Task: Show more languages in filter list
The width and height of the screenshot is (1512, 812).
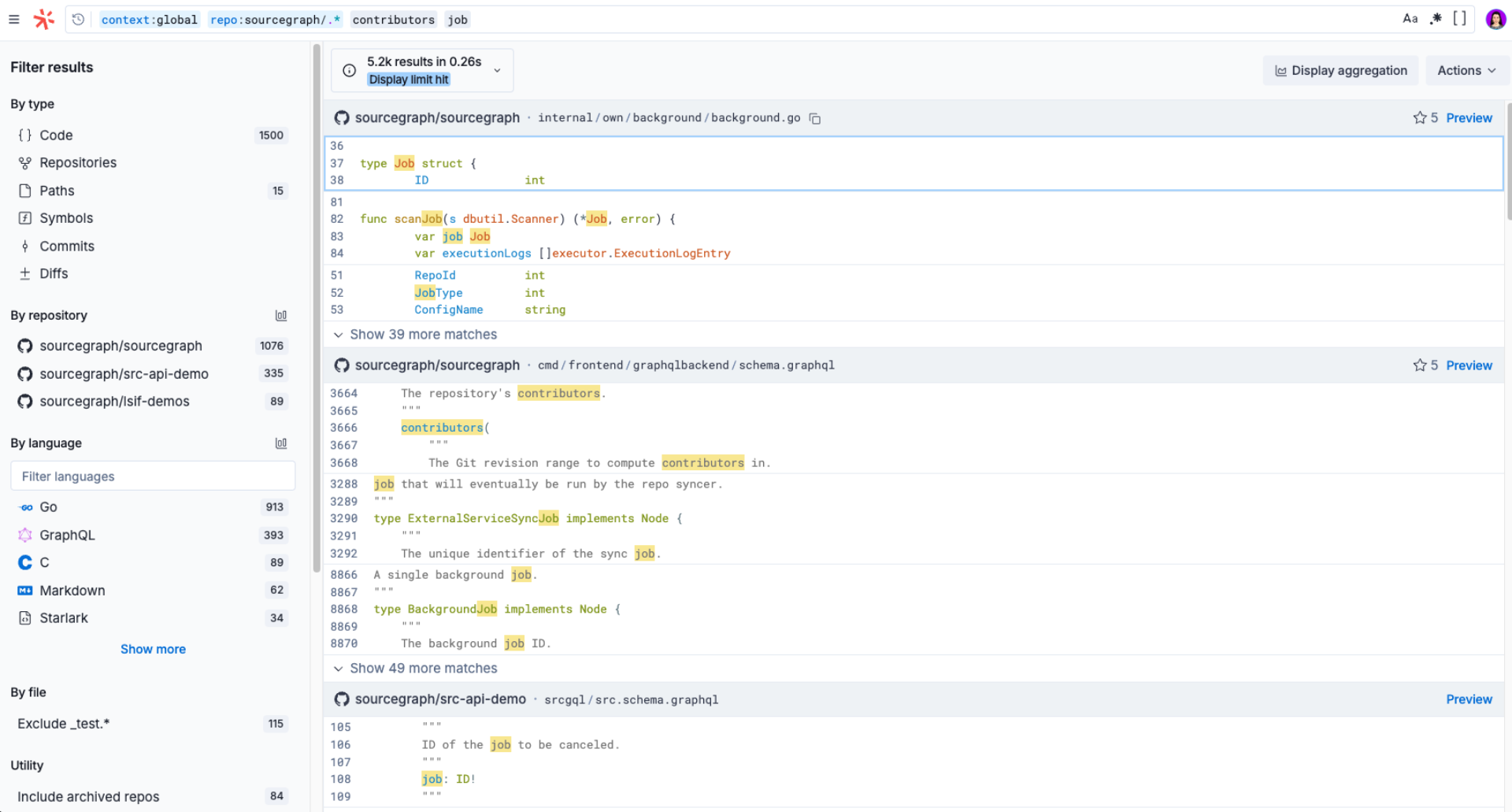Action: (153, 649)
